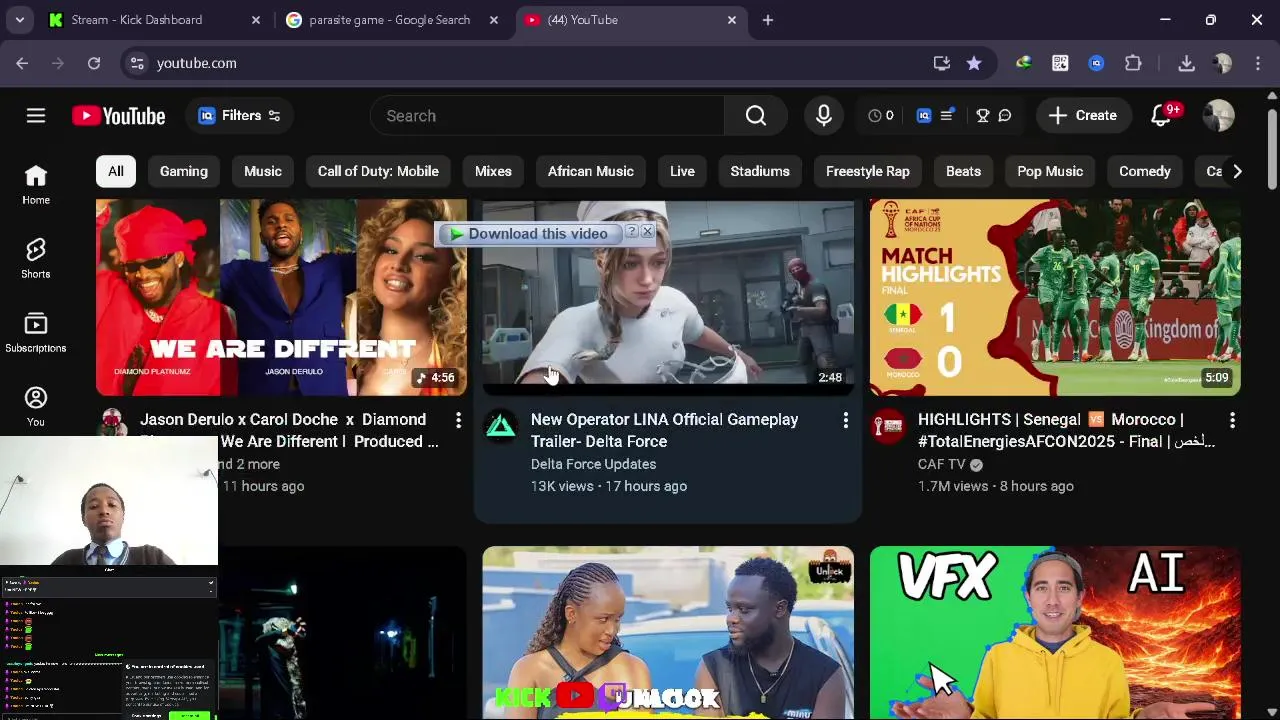This screenshot has height=720, width=1280.
Task: Open options menu for Senegal Morocco highlights
Action: click(1232, 420)
